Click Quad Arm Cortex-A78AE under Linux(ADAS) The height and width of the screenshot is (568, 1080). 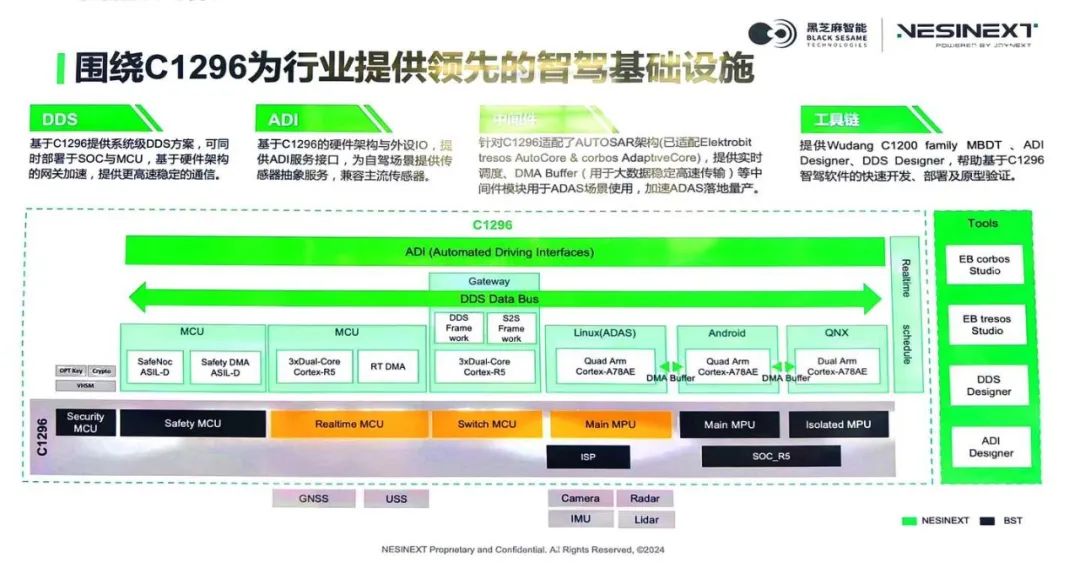tap(605, 366)
